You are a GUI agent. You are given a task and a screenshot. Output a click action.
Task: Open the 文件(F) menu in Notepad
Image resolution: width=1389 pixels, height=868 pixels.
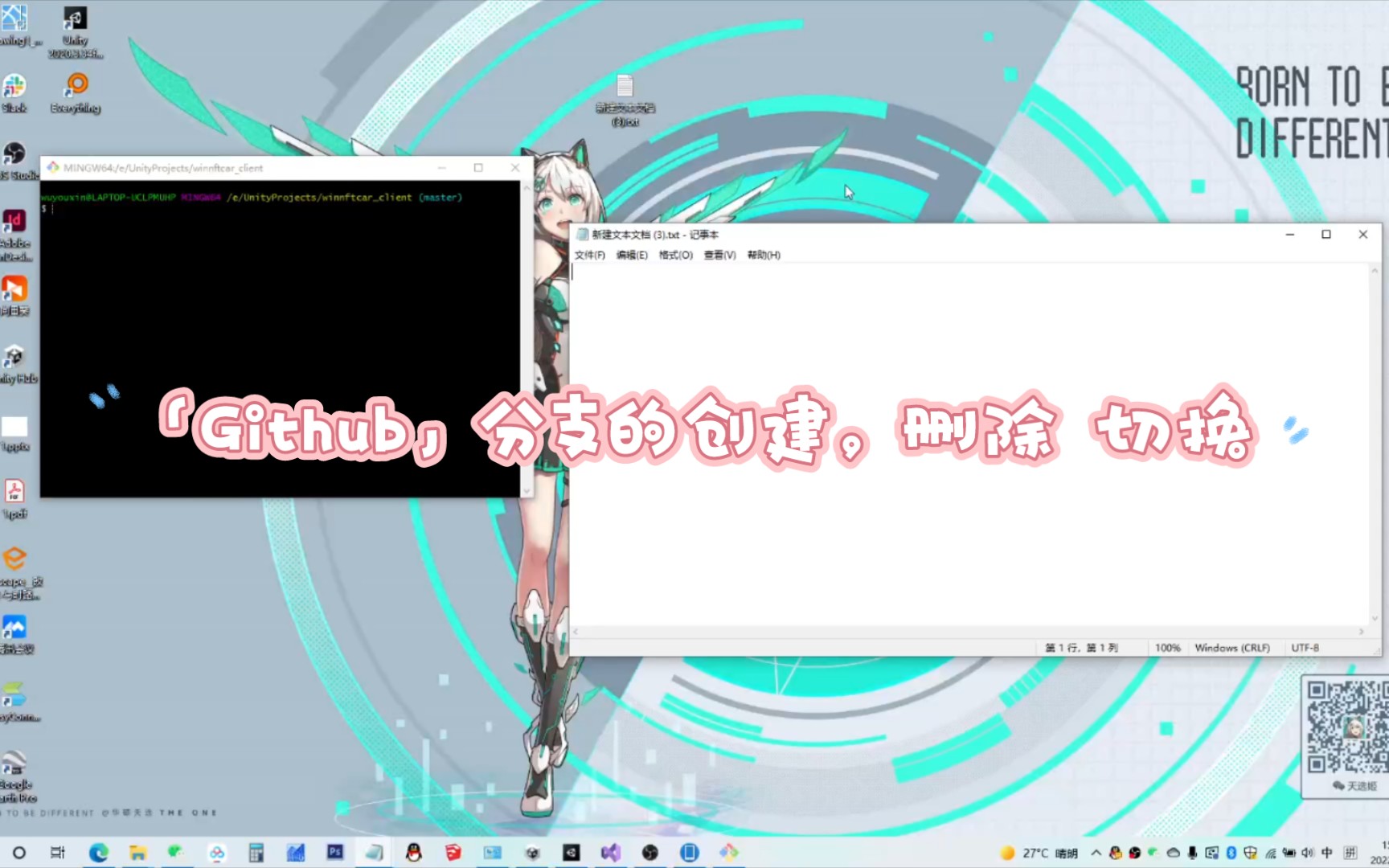tap(589, 255)
